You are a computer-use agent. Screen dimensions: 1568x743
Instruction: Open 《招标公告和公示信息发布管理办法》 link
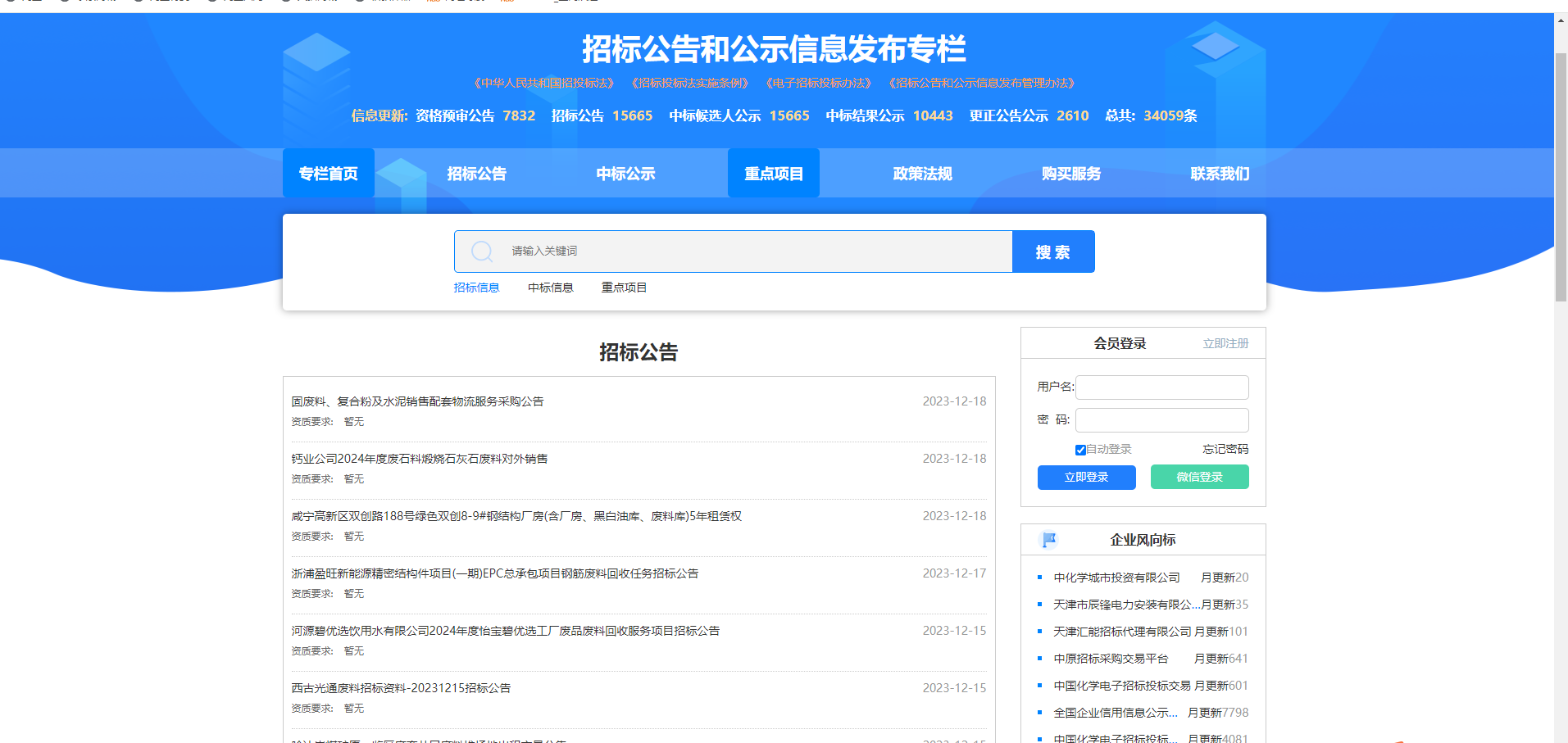pyautogui.click(x=982, y=83)
